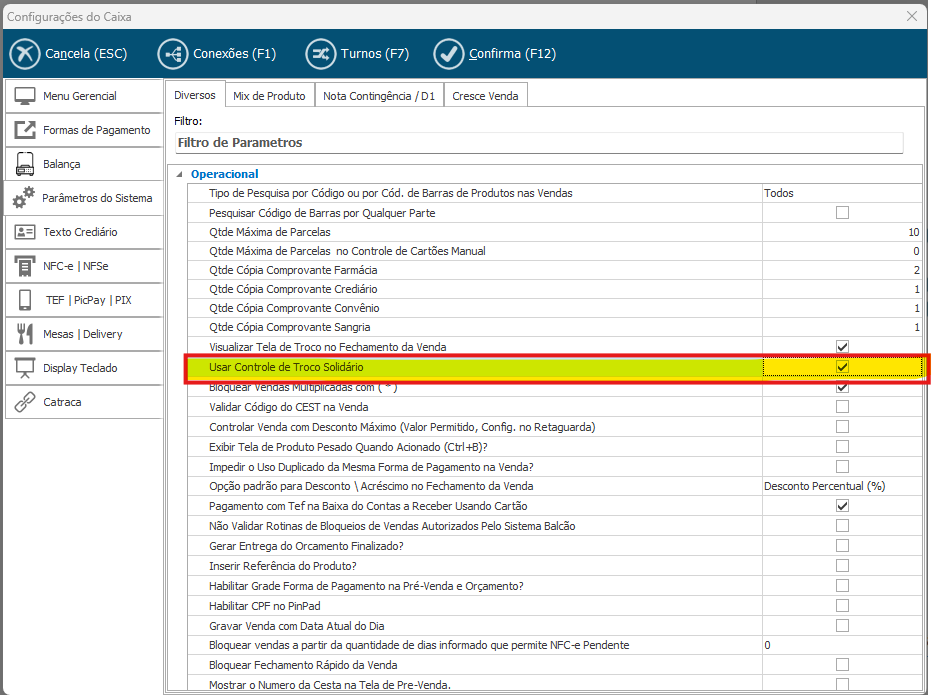Viewport: 932px width, 695px height.
Task: Click Formas de Pagamento sidebar button
Action: (83, 130)
